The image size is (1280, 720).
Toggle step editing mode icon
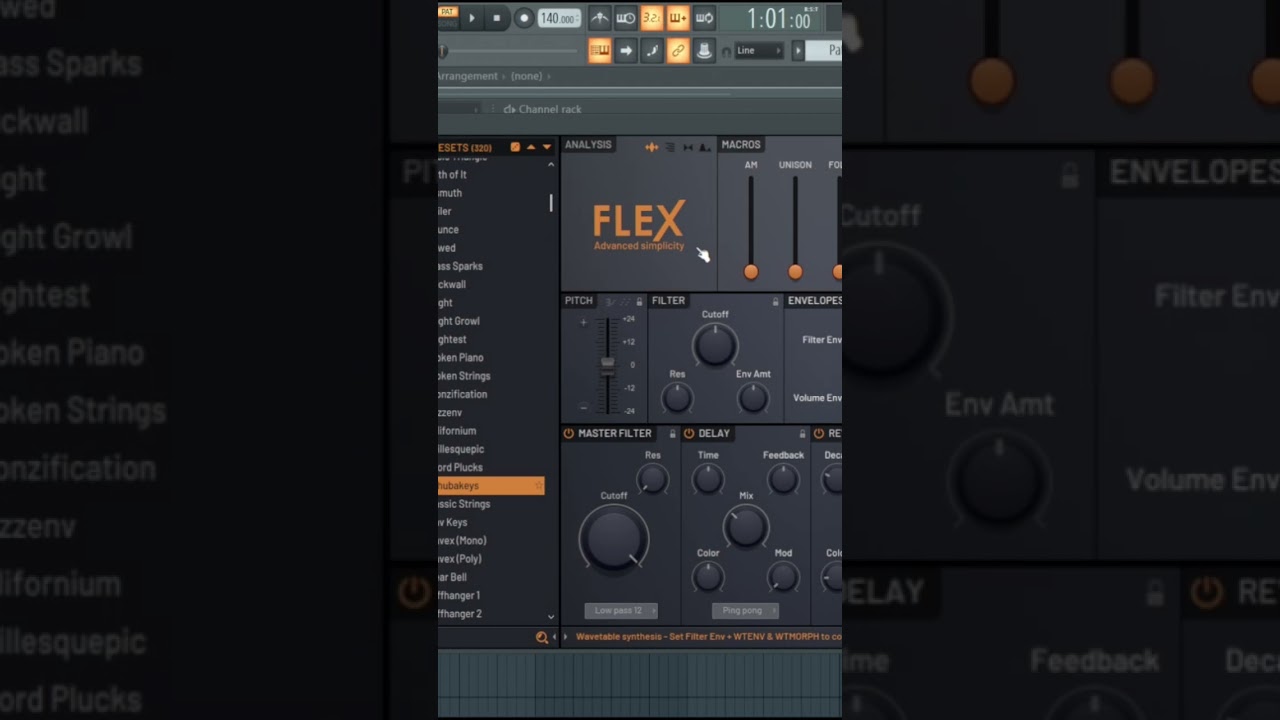[x=652, y=50]
